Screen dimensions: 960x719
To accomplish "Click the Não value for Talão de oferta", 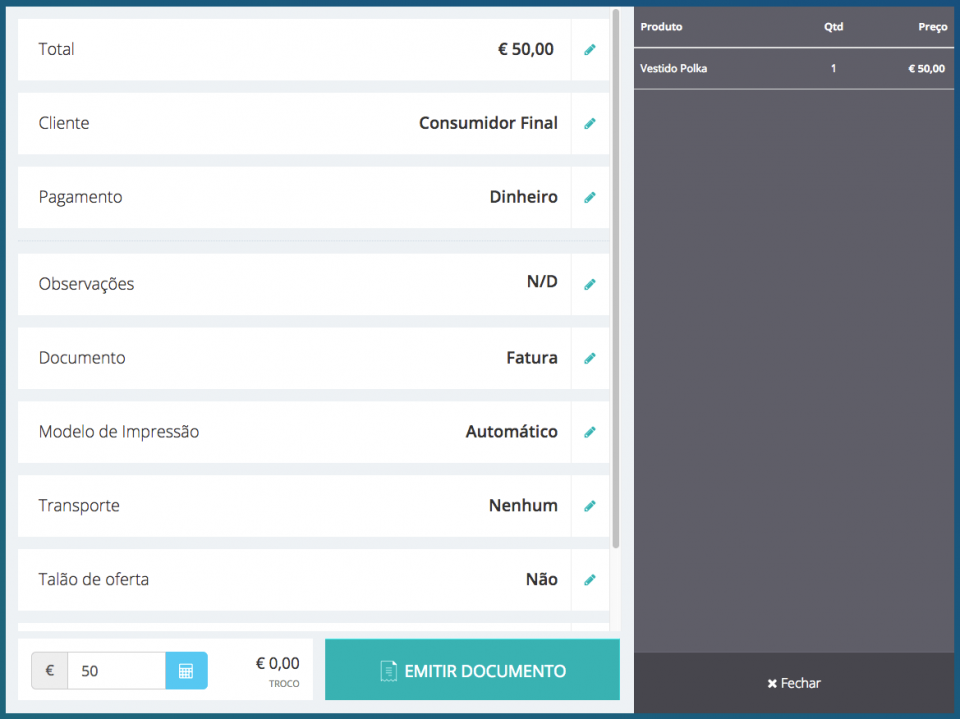I will coord(541,580).
